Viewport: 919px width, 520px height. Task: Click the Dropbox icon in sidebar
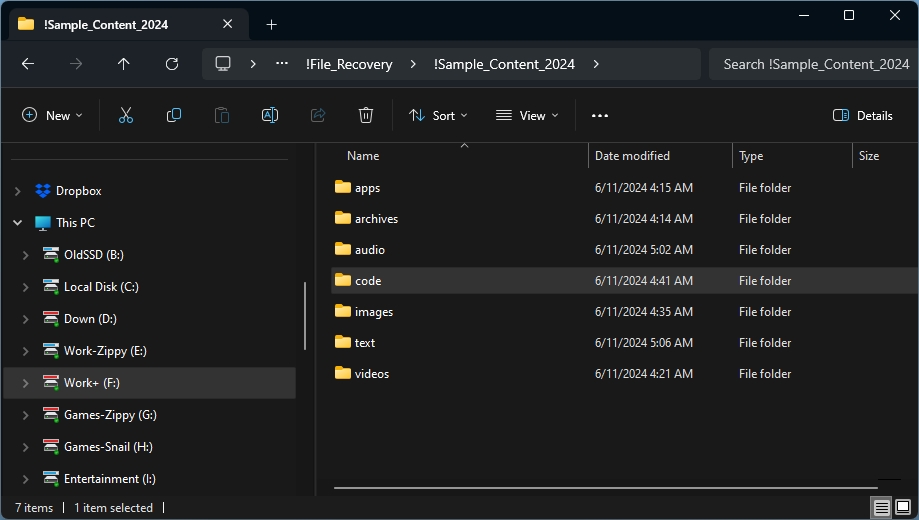[43, 191]
